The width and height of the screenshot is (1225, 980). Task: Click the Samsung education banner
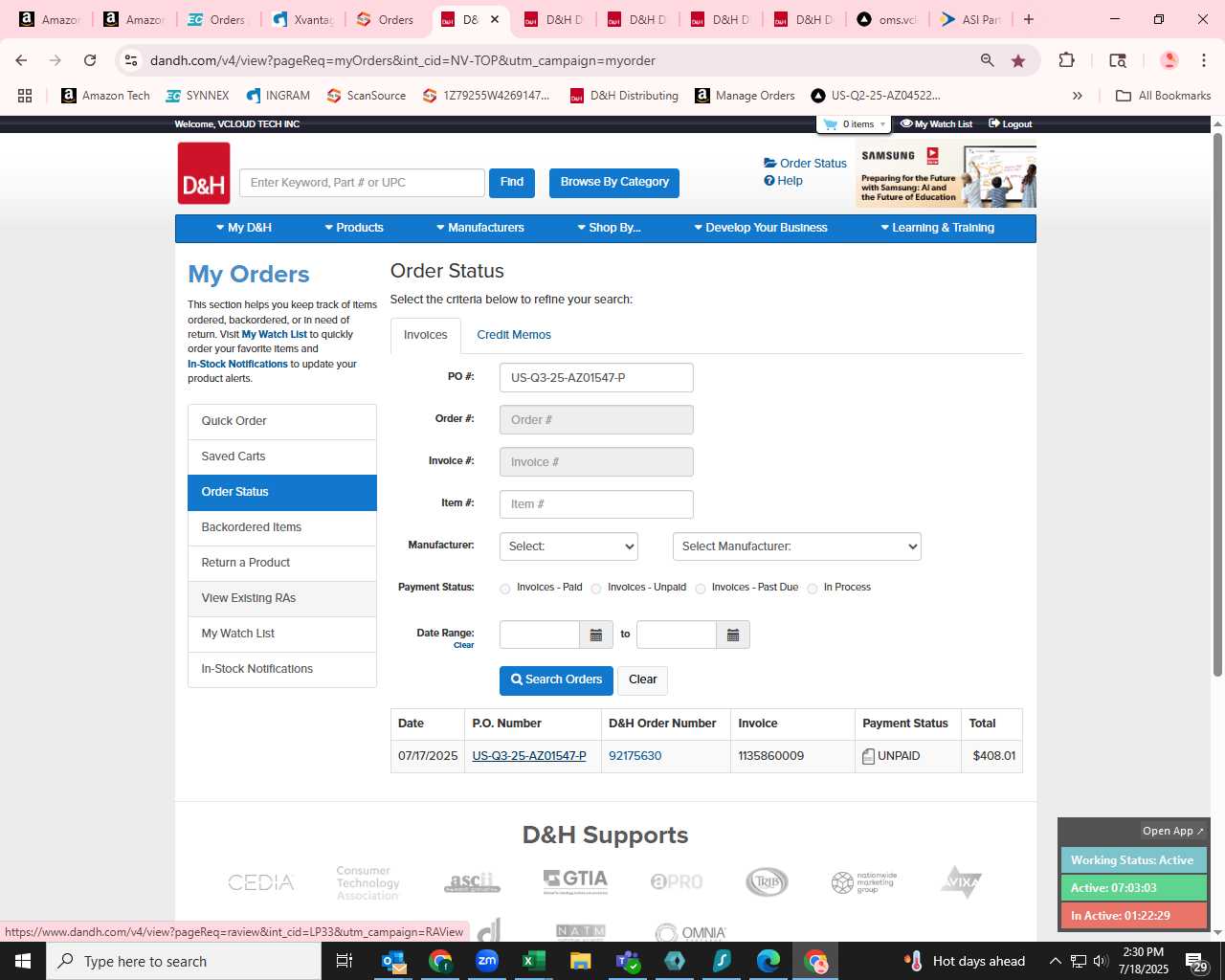[946, 175]
